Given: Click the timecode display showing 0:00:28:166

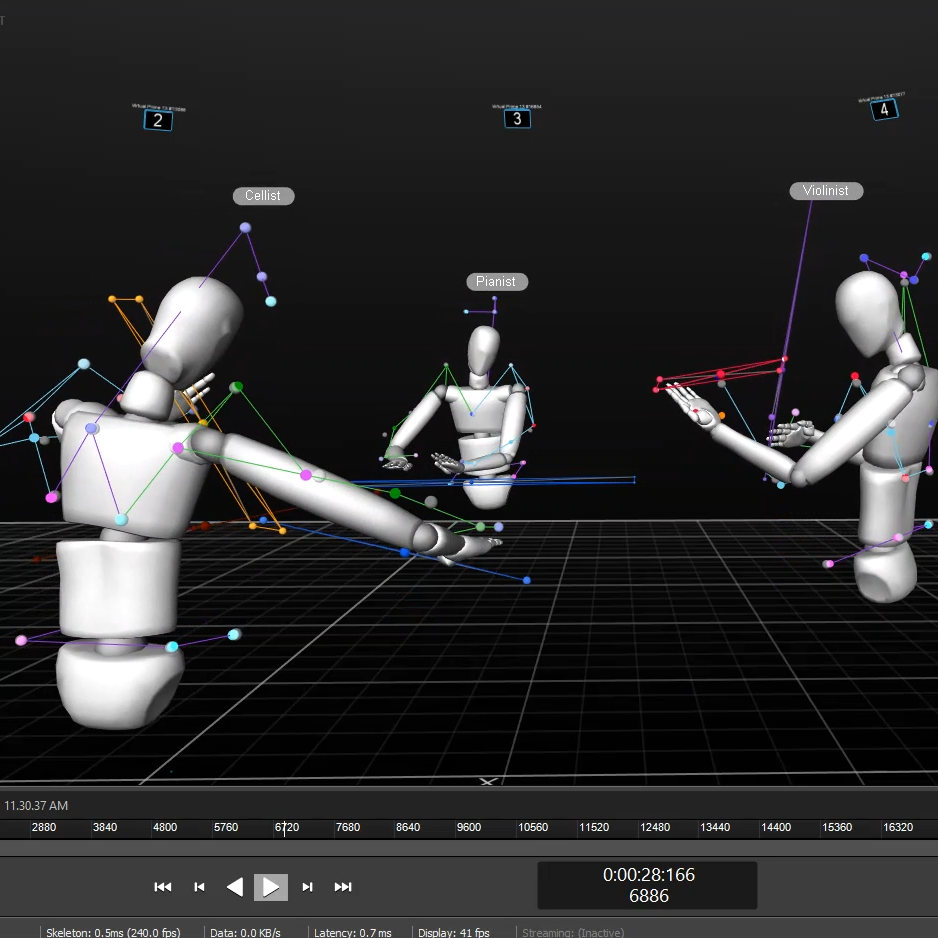Looking at the screenshot, I should point(648,875).
